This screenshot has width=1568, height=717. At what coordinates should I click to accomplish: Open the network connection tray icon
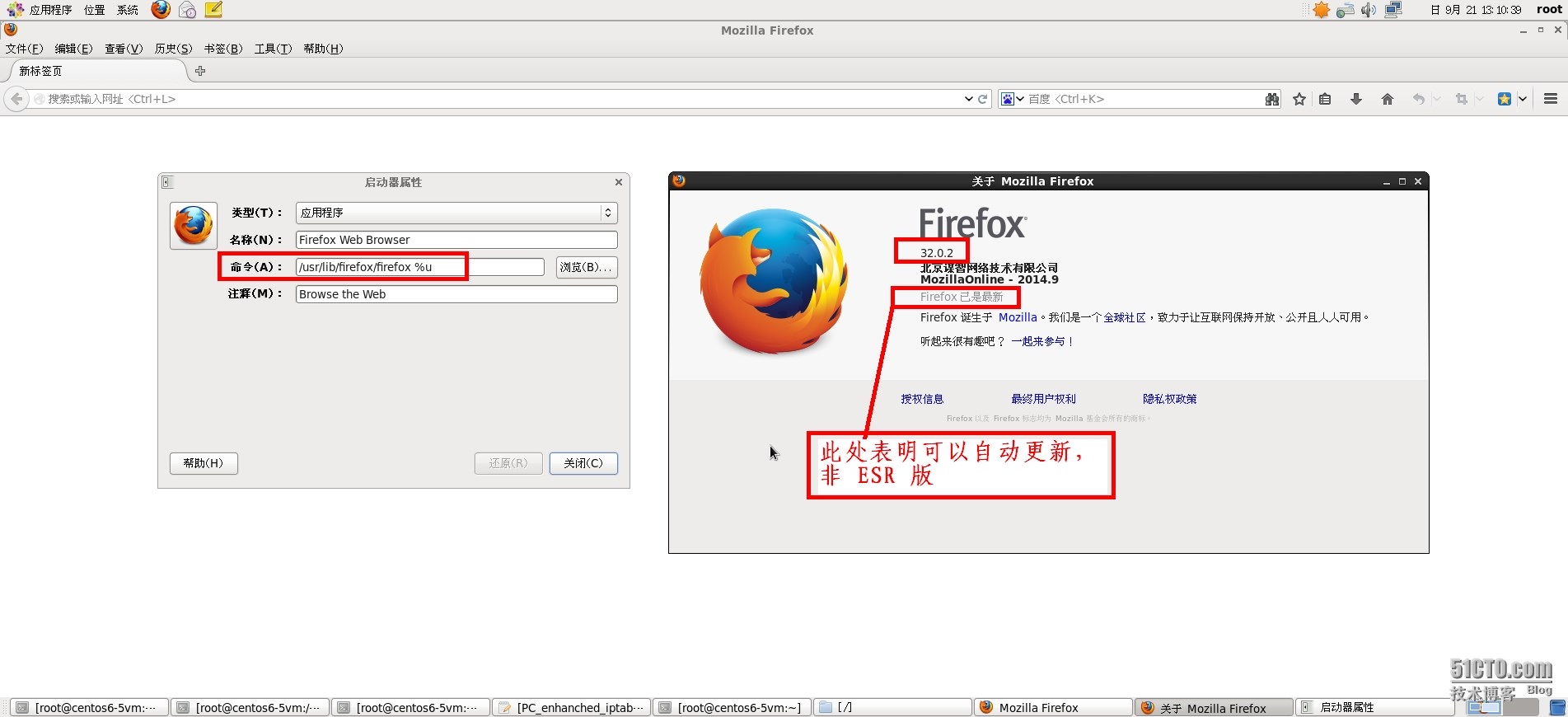[x=1393, y=10]
